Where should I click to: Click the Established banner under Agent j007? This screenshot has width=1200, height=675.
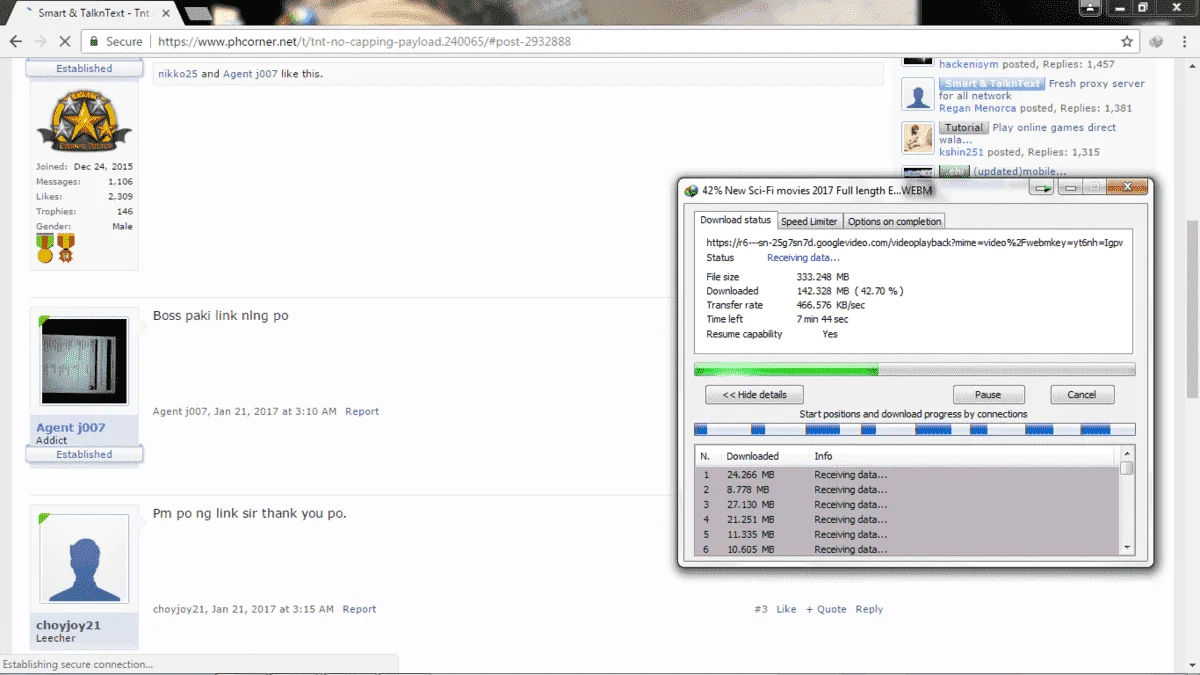pyautogui.click(x=84, y=455)
